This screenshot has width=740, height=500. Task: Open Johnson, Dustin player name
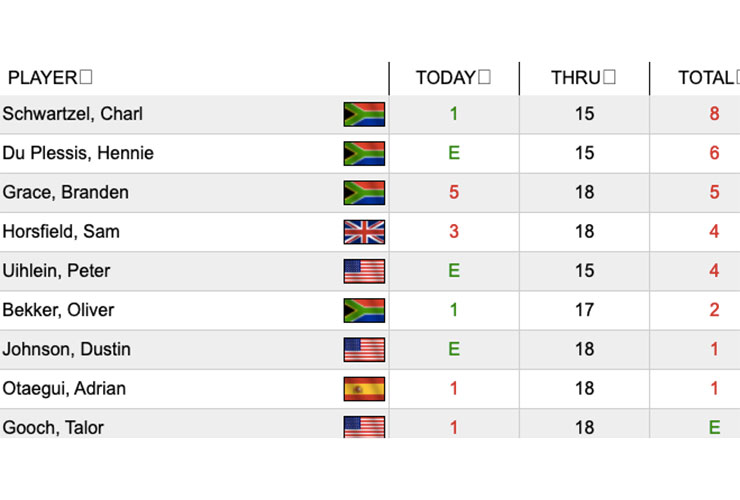pyautogui.click(x=67, y=349)
